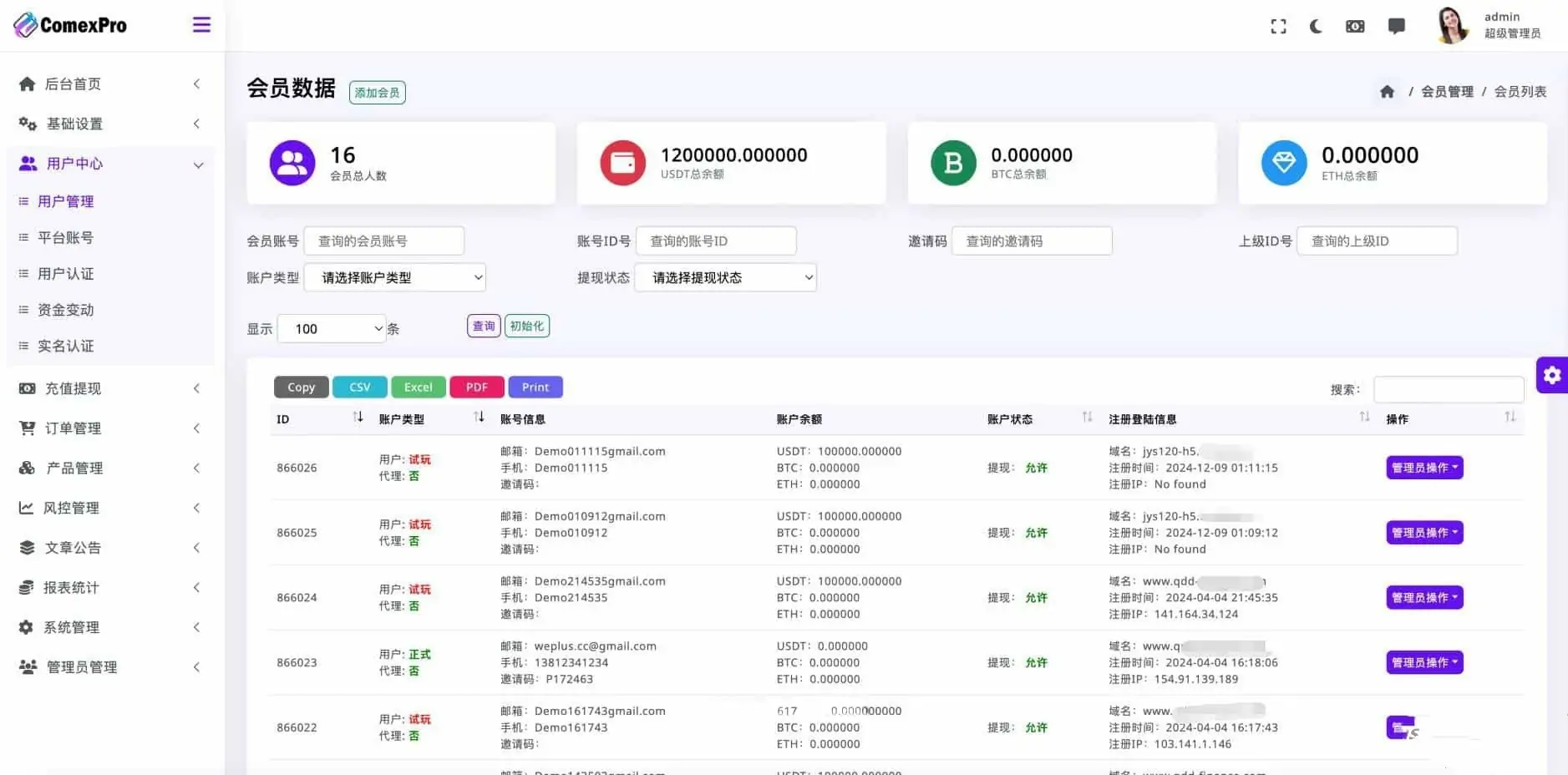Open 平台账号 submenu item
The height and width of the screenshot is (775, 1568).
(x=66, y=237)
